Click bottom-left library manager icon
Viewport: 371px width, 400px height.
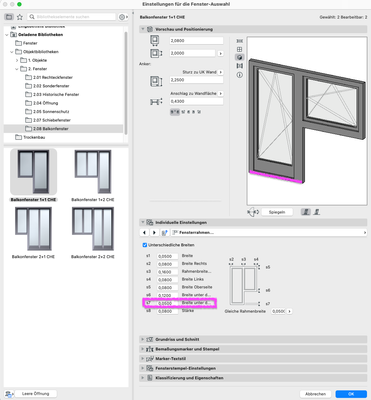pos(9,394)
